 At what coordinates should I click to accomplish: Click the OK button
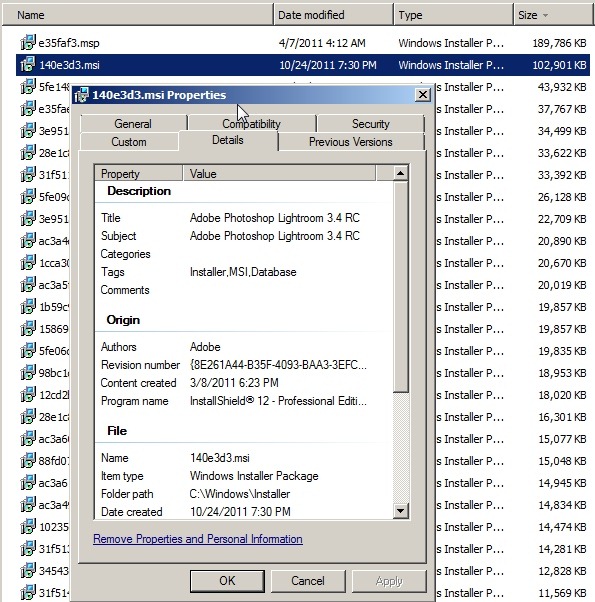[x=227, y=580]
